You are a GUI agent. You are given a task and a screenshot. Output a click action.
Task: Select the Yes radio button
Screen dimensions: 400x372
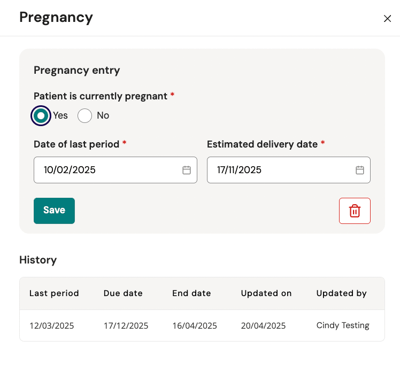(x=41, y=116)
